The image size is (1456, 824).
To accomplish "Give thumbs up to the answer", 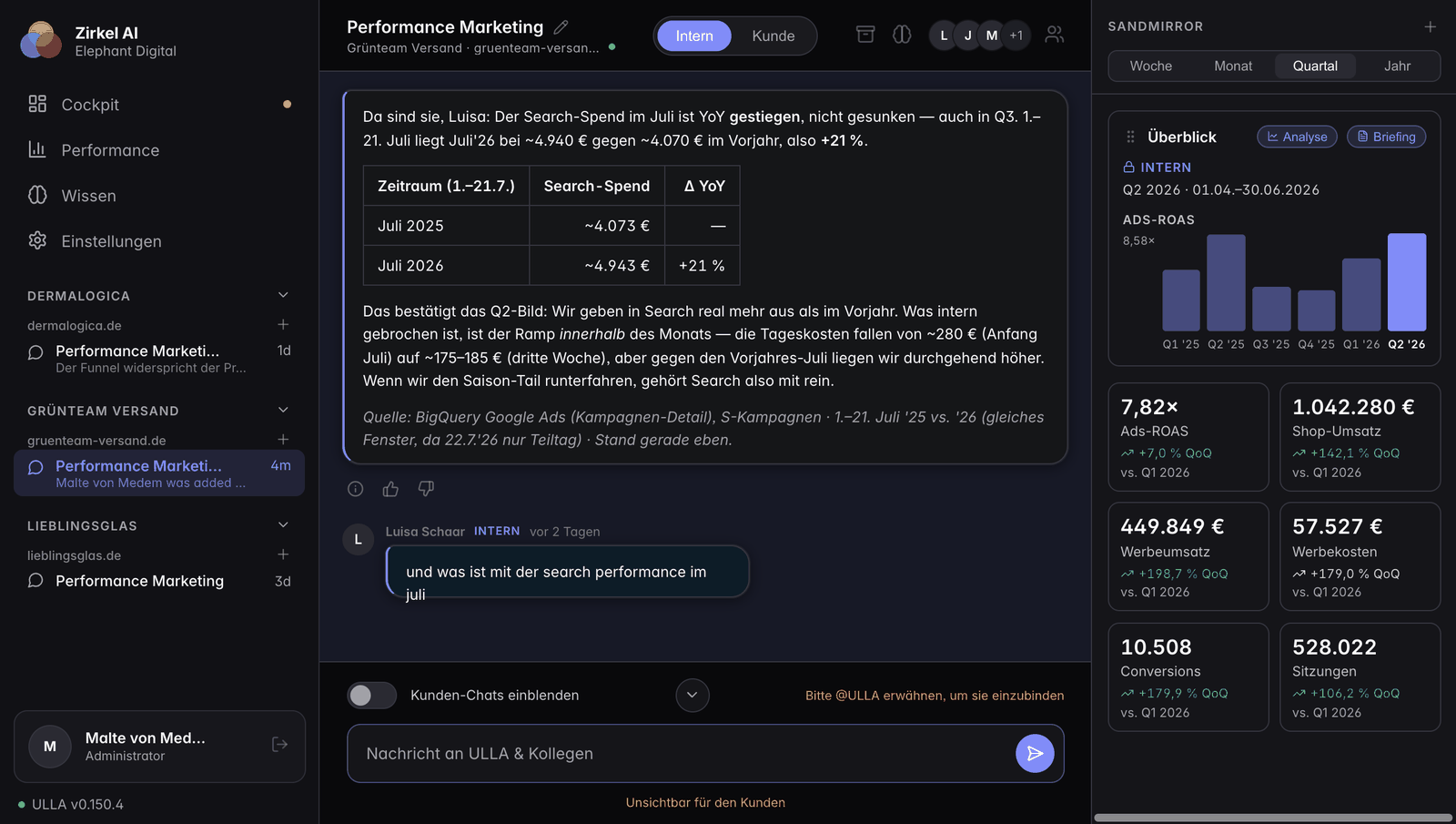I will click(x=390, y=489).
